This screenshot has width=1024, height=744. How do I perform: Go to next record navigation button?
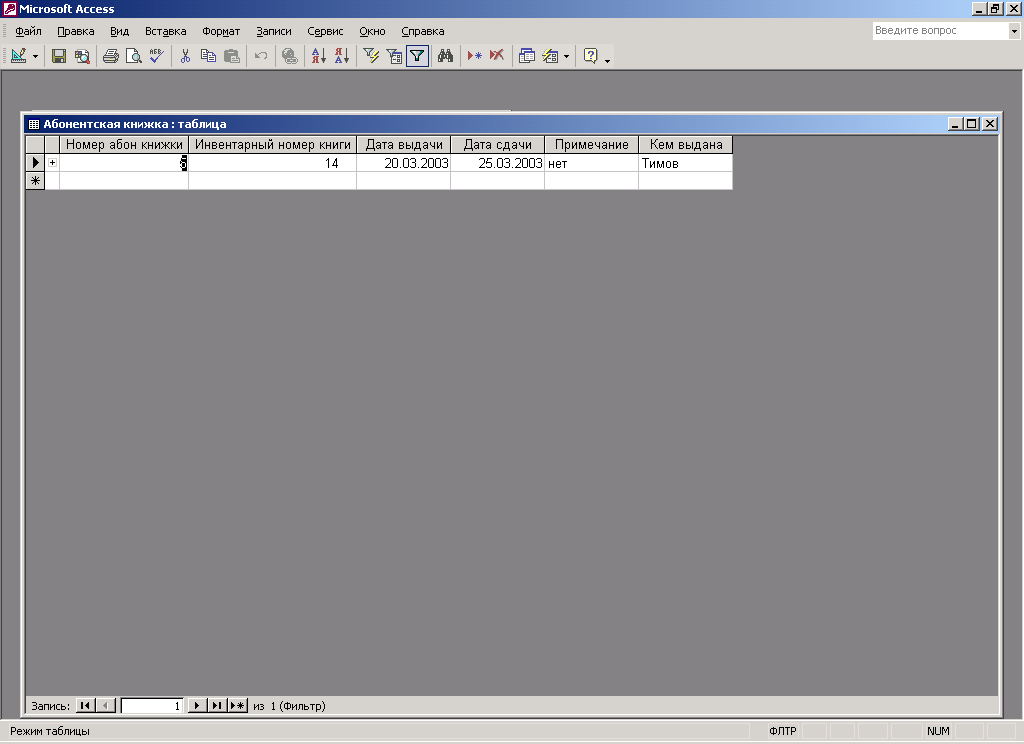[197, 705]
